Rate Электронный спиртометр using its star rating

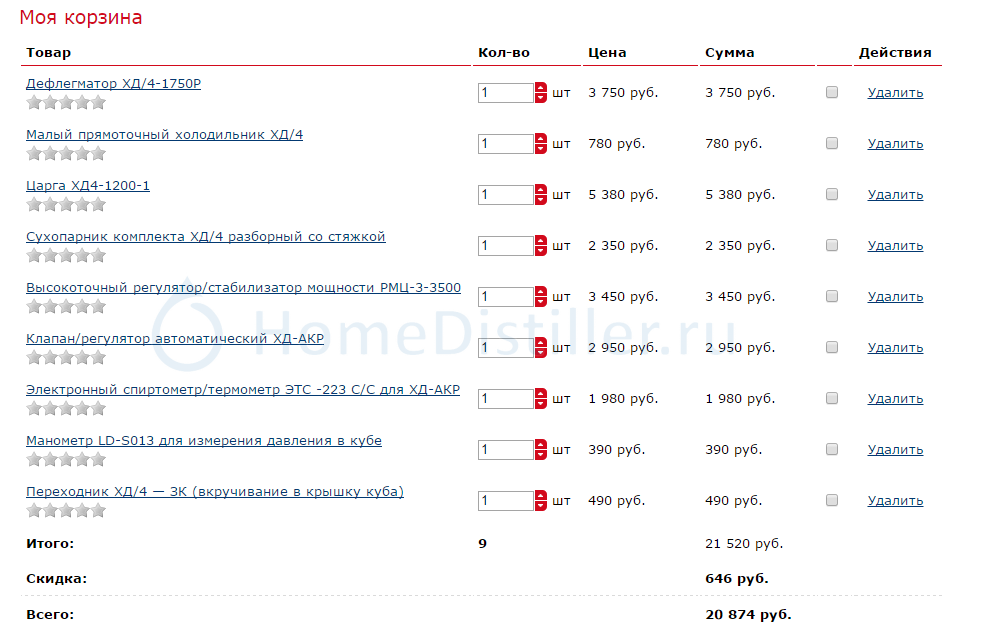pos(66,409)
